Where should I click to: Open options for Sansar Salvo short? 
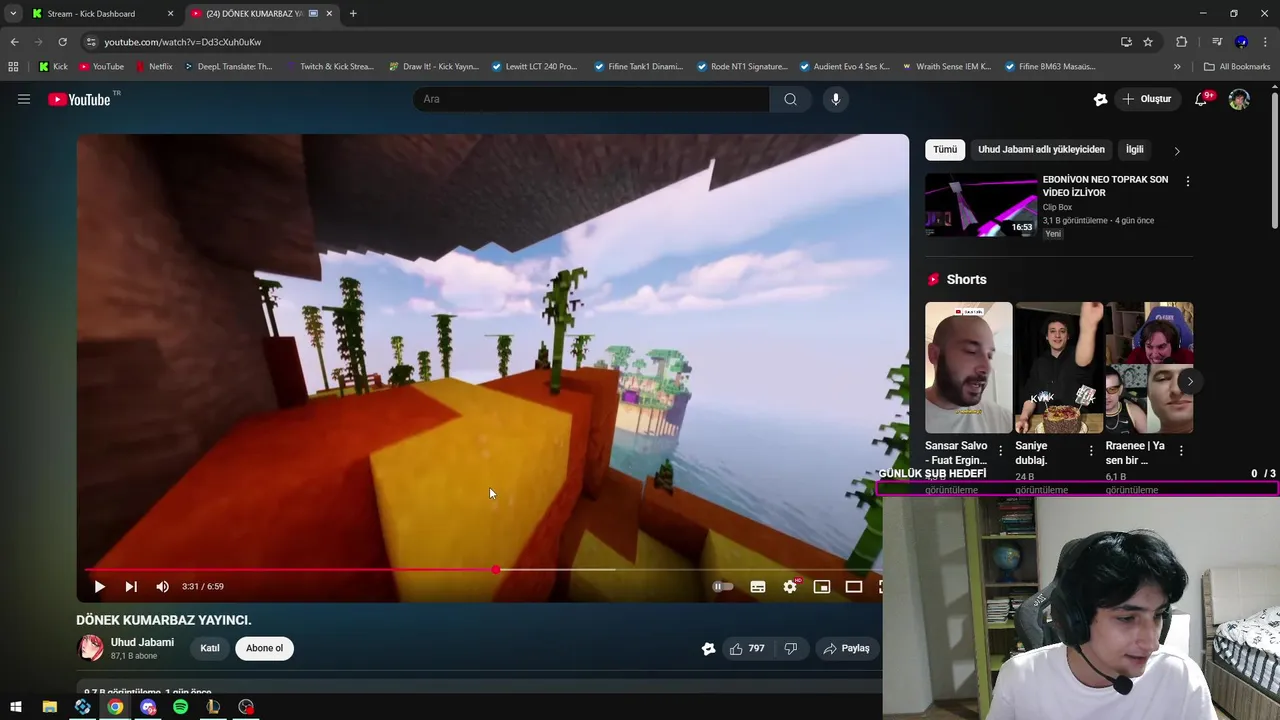point(1001,451)
